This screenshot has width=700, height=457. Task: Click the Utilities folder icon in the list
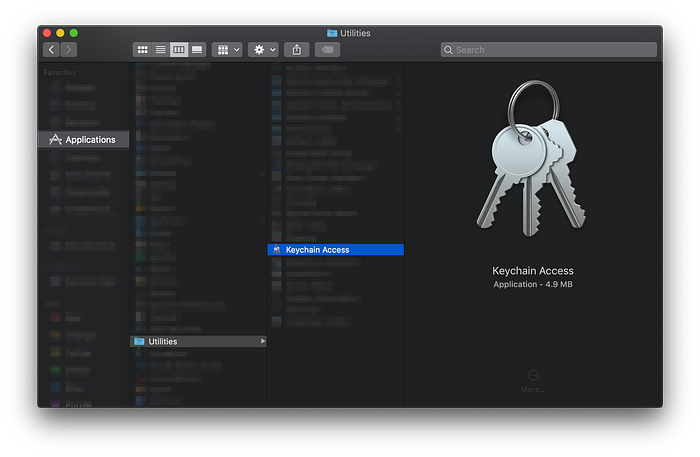139,341
